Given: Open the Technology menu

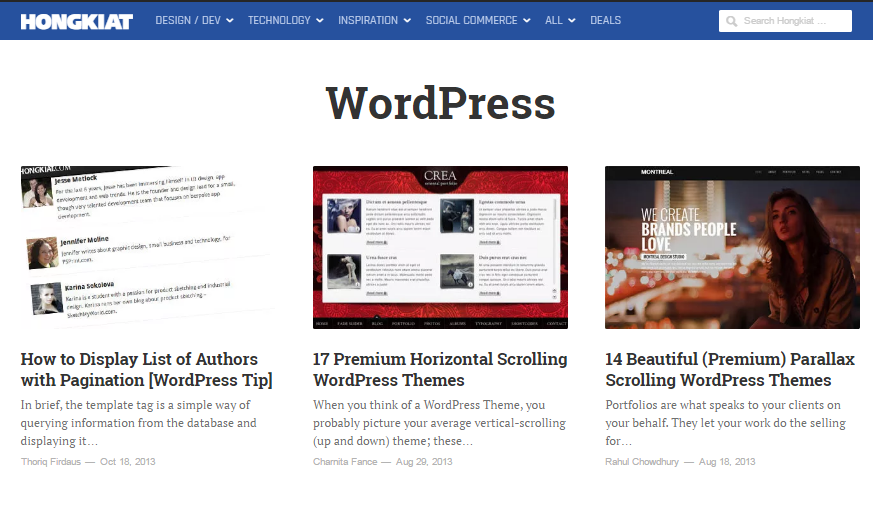Looking at the screenshot, I should [286, 20].
